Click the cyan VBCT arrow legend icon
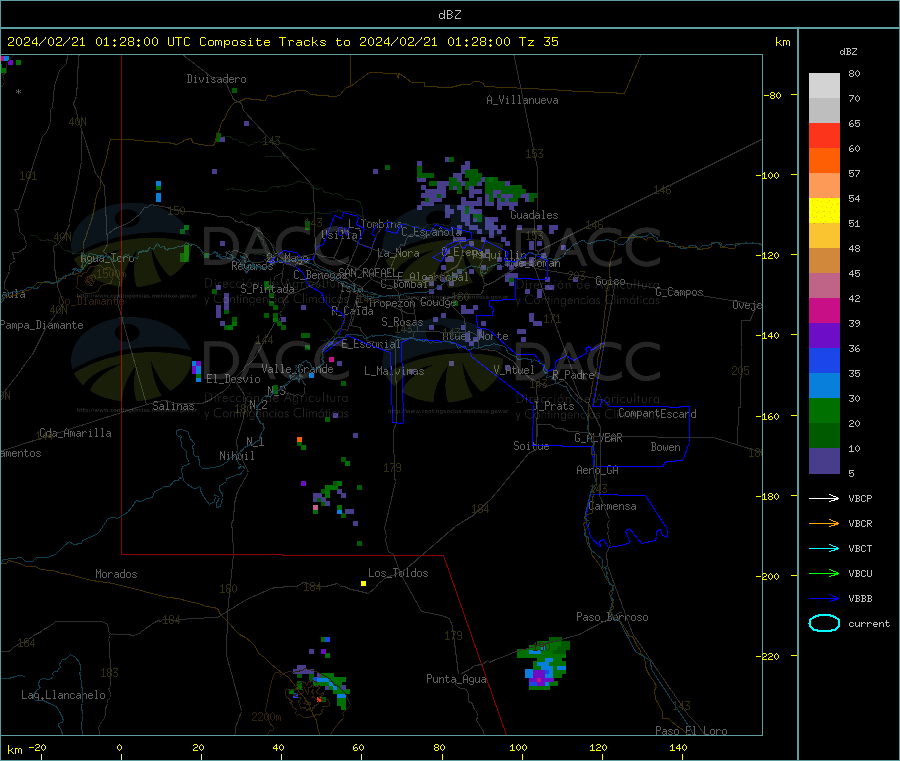The width and height of the screenshot is (900, 761). [x=824, y=549]
